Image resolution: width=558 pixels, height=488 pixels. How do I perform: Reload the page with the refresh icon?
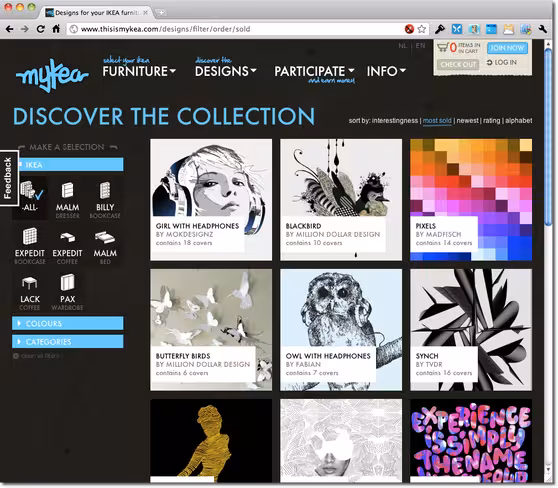(x=41, y=29)
